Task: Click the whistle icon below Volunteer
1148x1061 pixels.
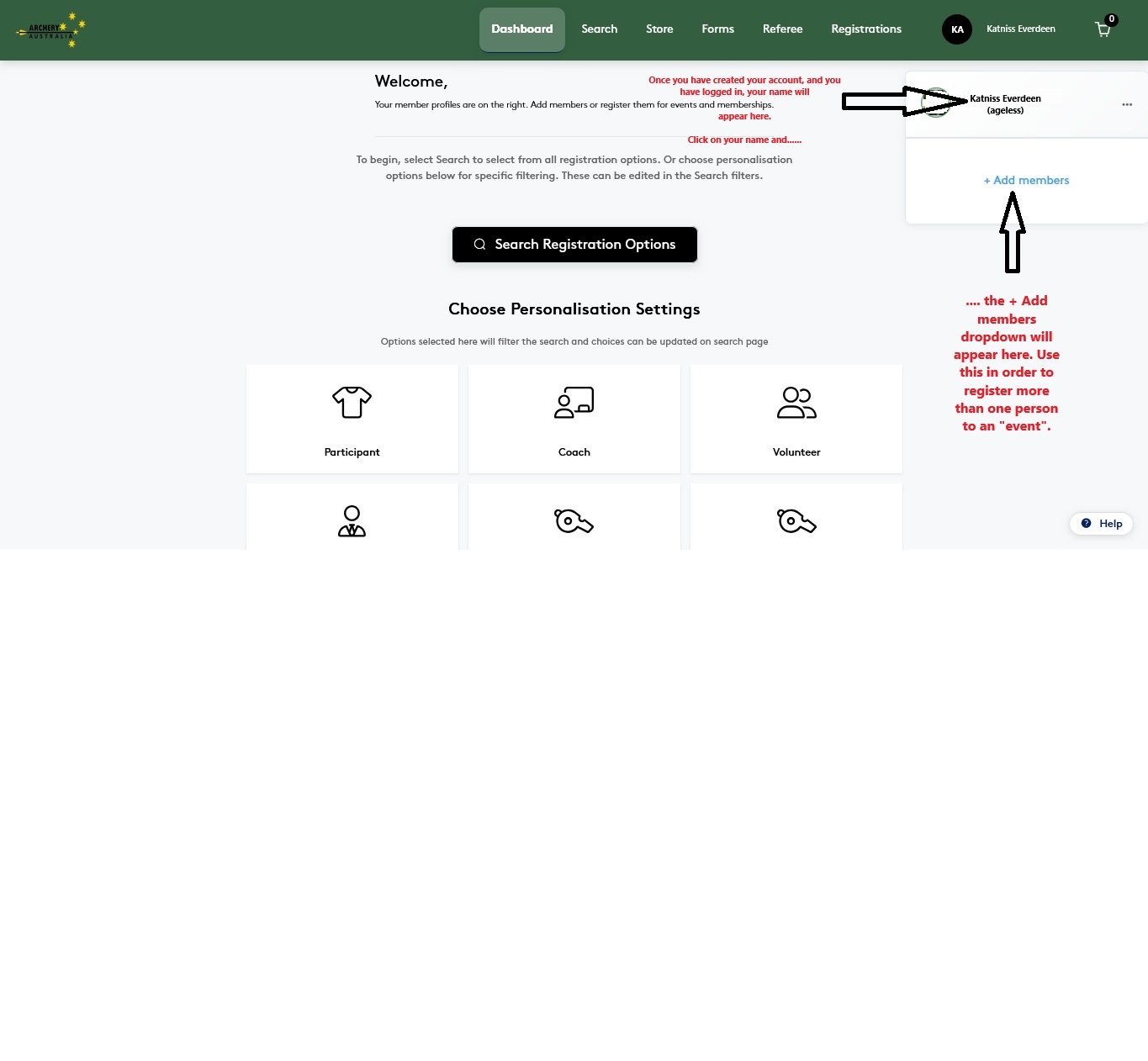Action: 796,520
